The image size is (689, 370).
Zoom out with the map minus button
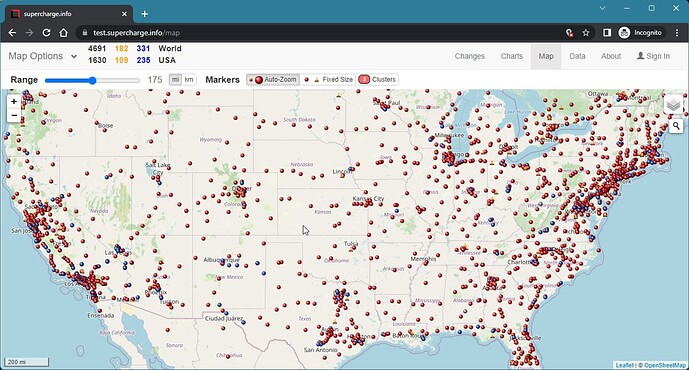14,115
